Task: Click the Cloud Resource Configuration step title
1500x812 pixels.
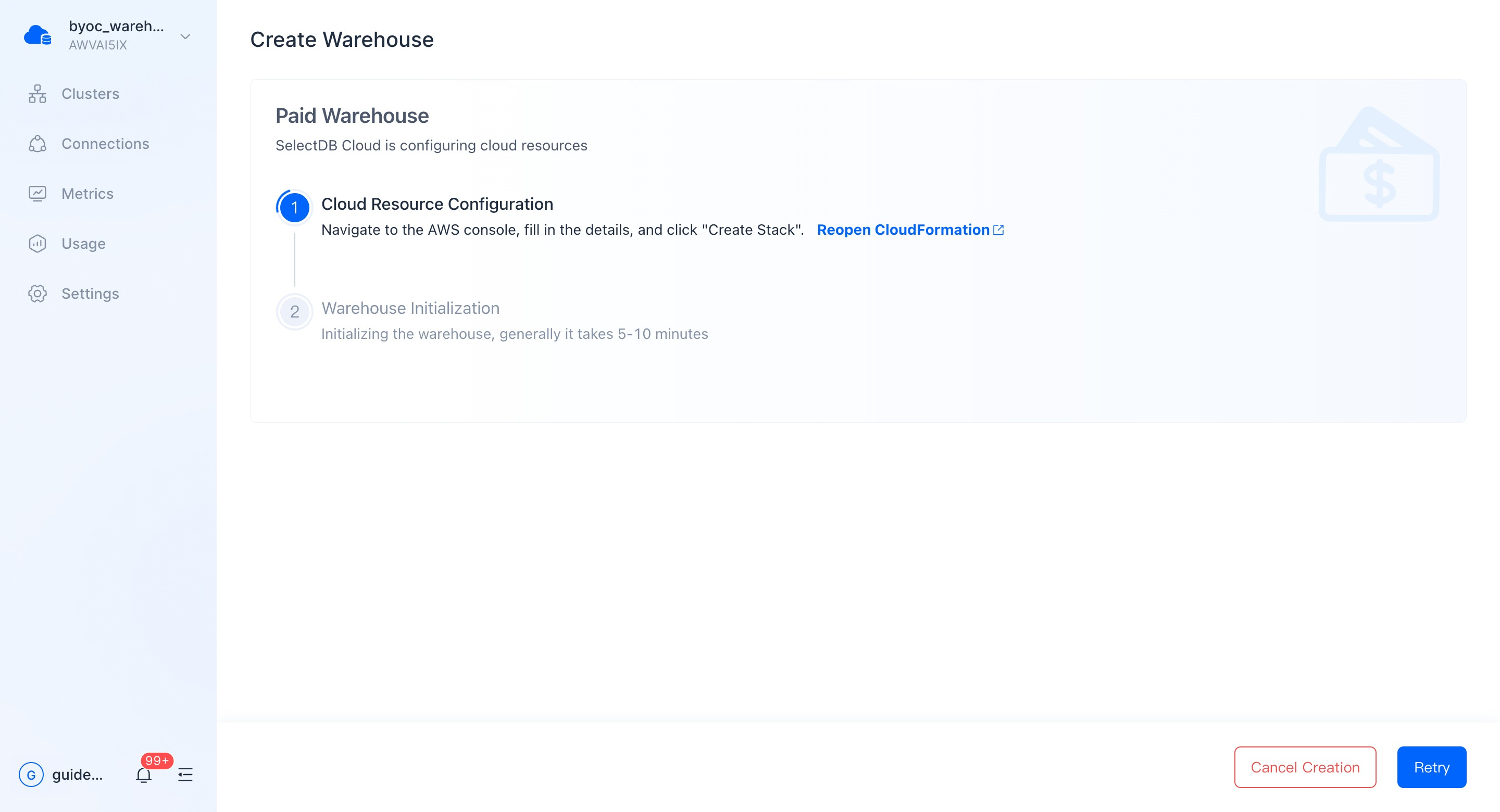Action: tap(438, 204)
